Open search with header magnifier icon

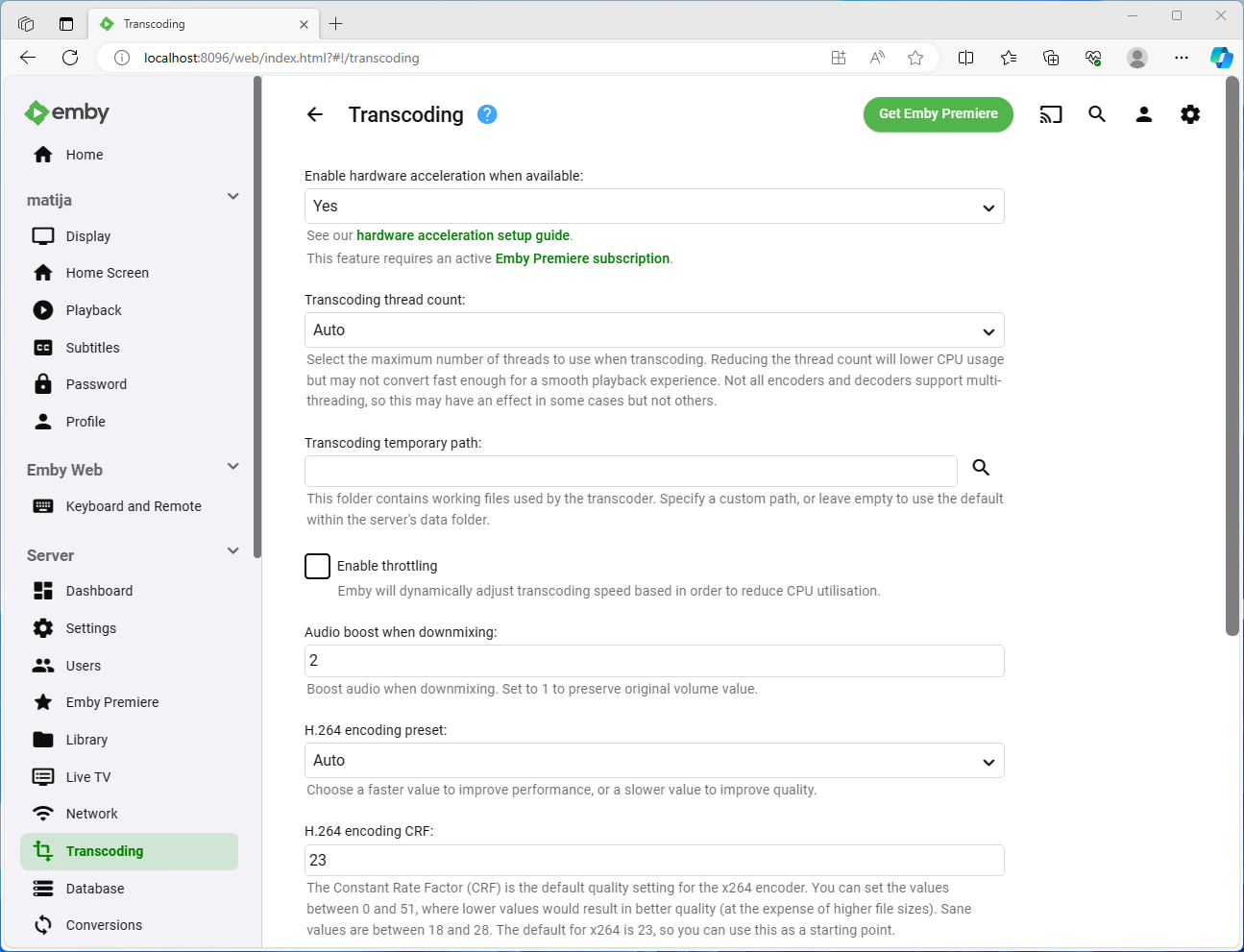tap(1097, 114)
